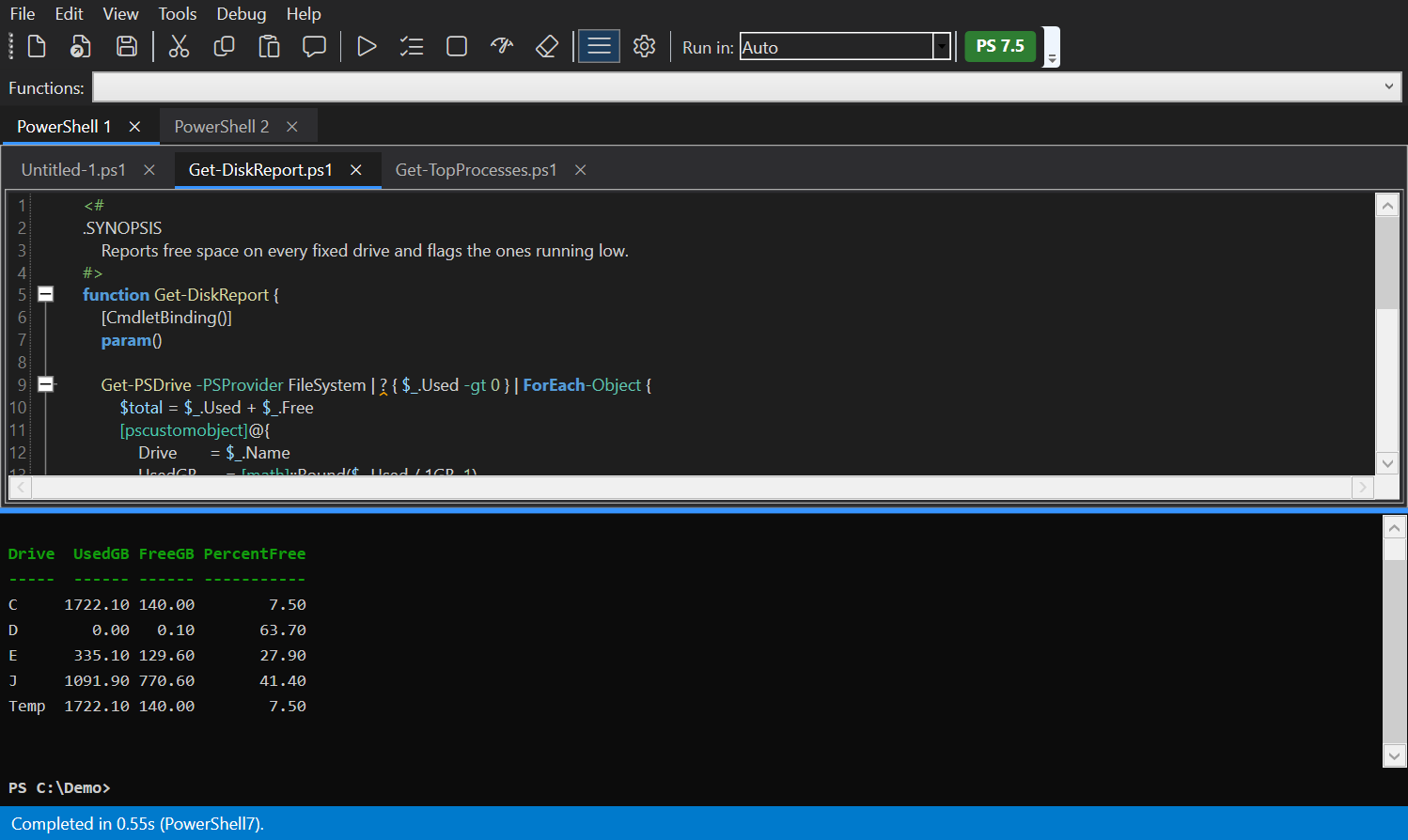Open the Edit menu
Screen dimensions: 1408x840
pyautogui.click(x=69, y=14)
